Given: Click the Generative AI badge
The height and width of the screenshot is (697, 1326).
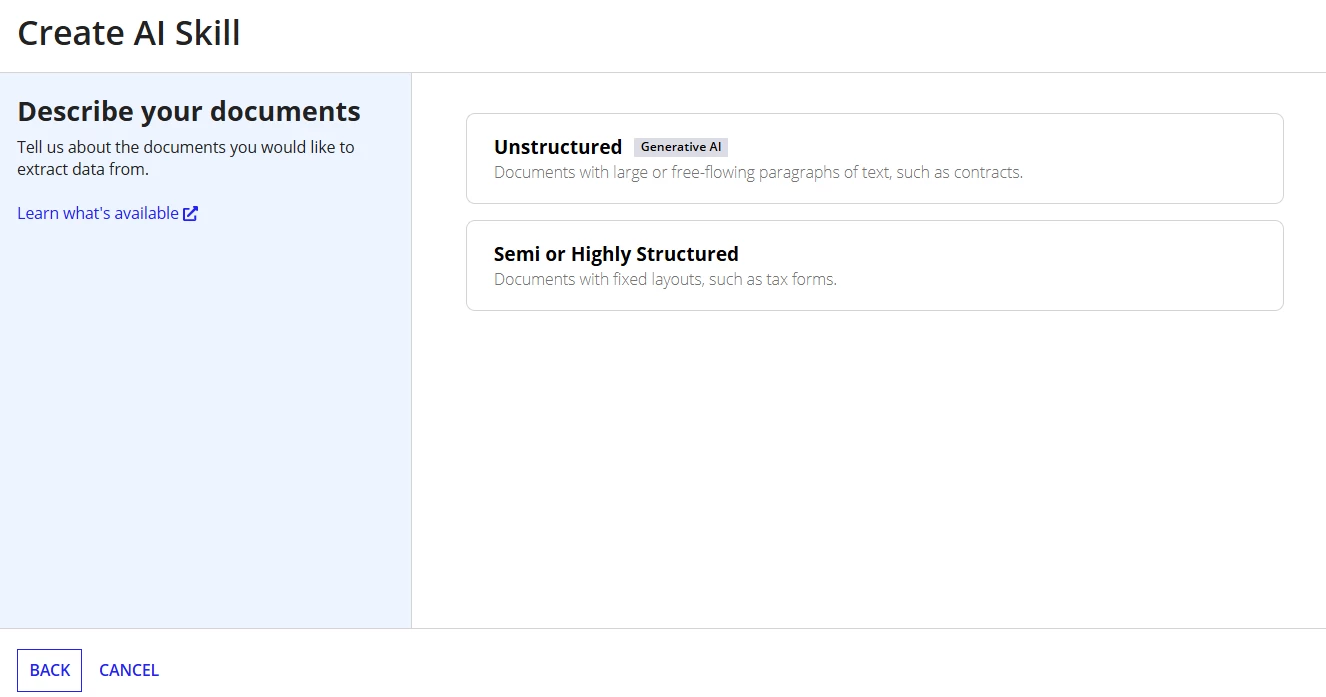Looking at the screenshot, I should (x=681, y=147).
